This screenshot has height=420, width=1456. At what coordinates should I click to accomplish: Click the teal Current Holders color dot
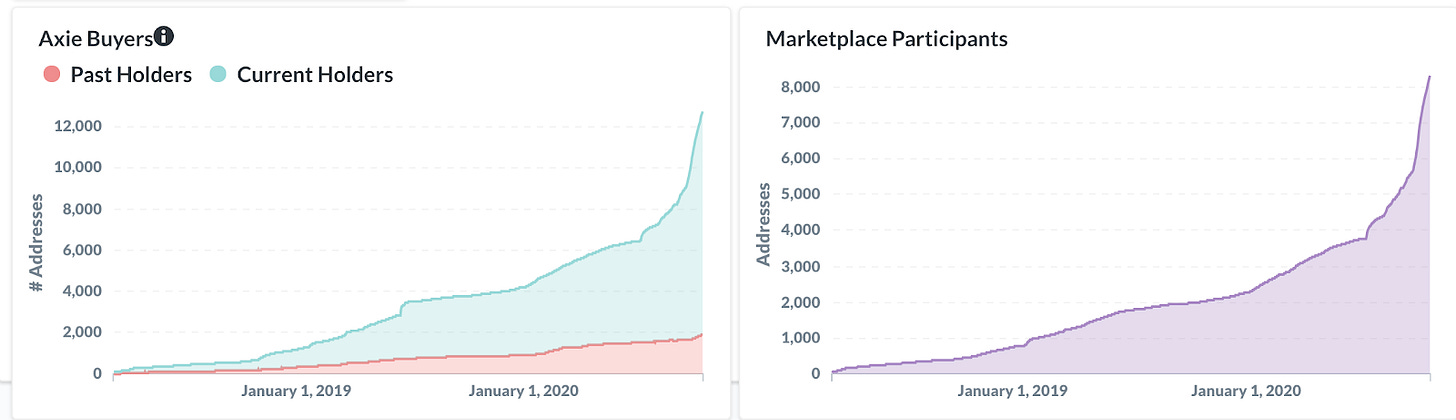click(x=218, y=75)
